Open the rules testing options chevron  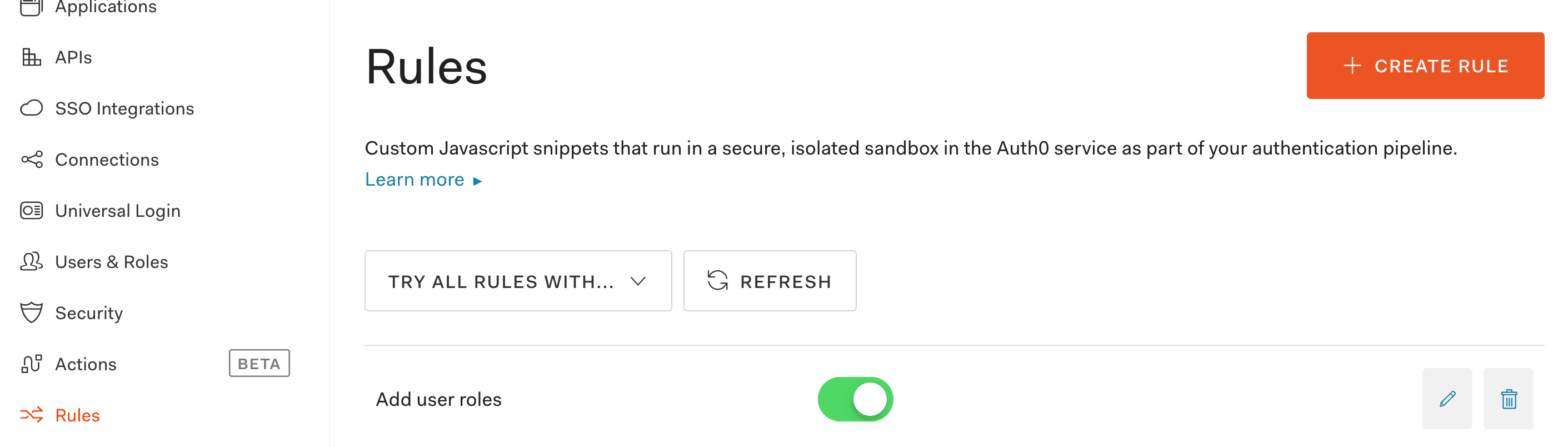pyautogui.click(x=637, y=281)
